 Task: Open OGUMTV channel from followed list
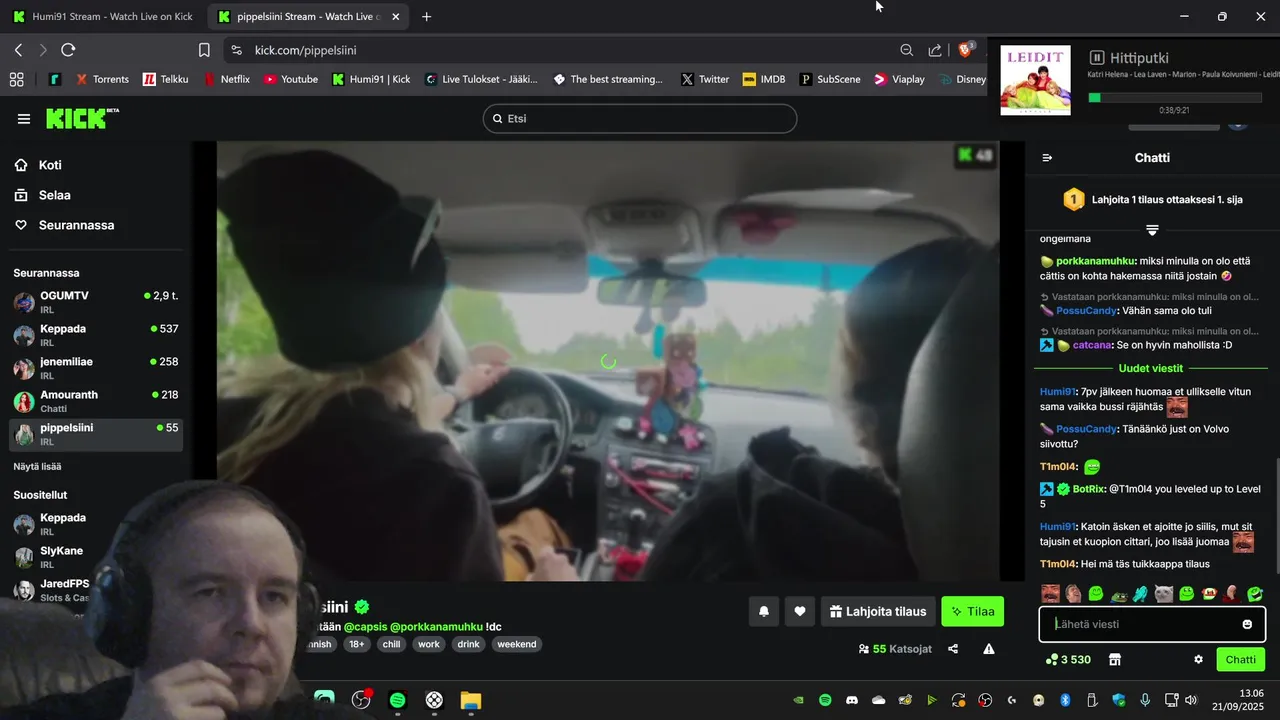(96, 302)
